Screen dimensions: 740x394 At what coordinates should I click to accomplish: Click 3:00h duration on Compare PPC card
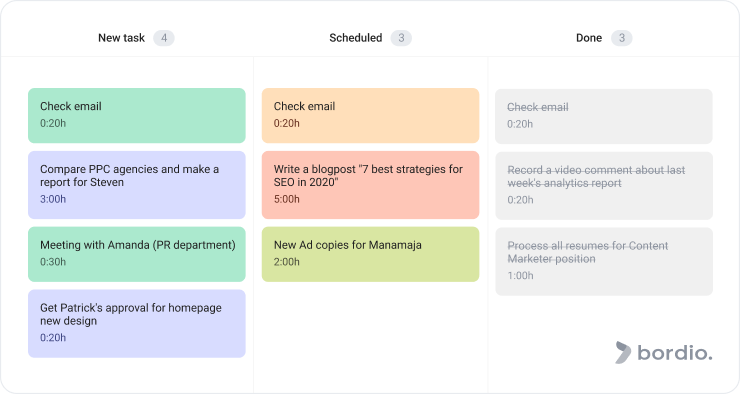(x=53, y=199)
